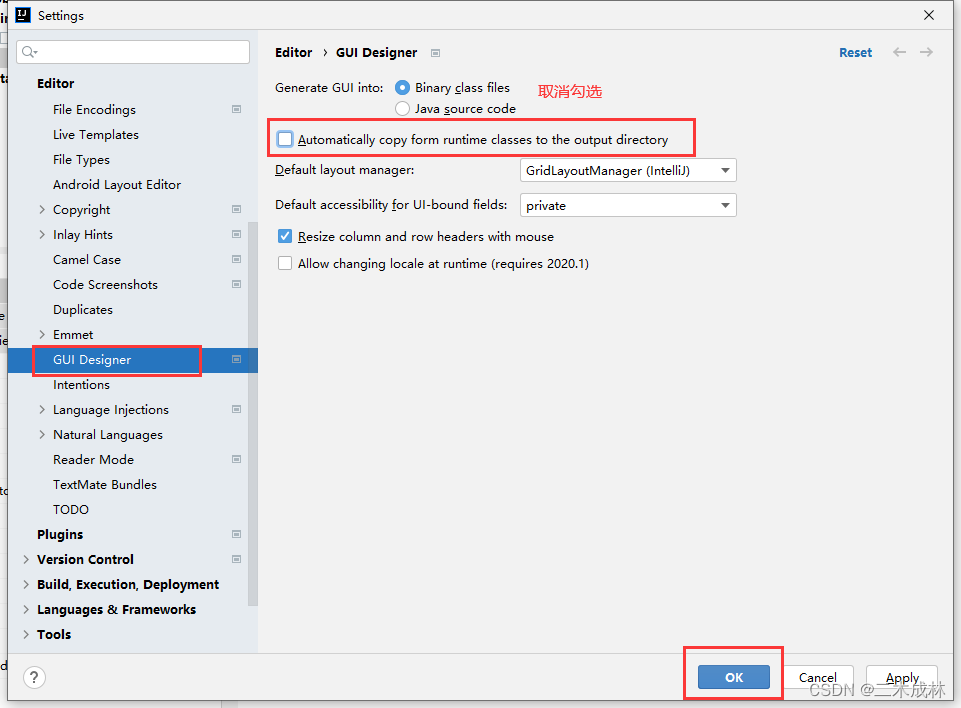Expand the Inlay Hints tree node
The height and width of the screenshot is (708, 961).
pyautogui.click(x=42, y=234)
